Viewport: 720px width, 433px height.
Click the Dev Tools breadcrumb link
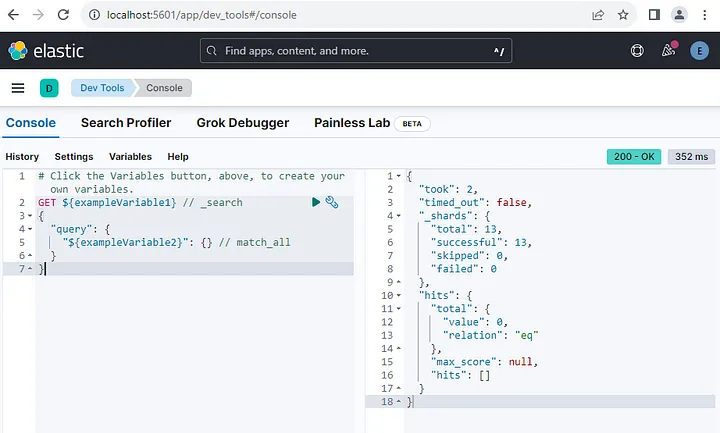(103, 88)
